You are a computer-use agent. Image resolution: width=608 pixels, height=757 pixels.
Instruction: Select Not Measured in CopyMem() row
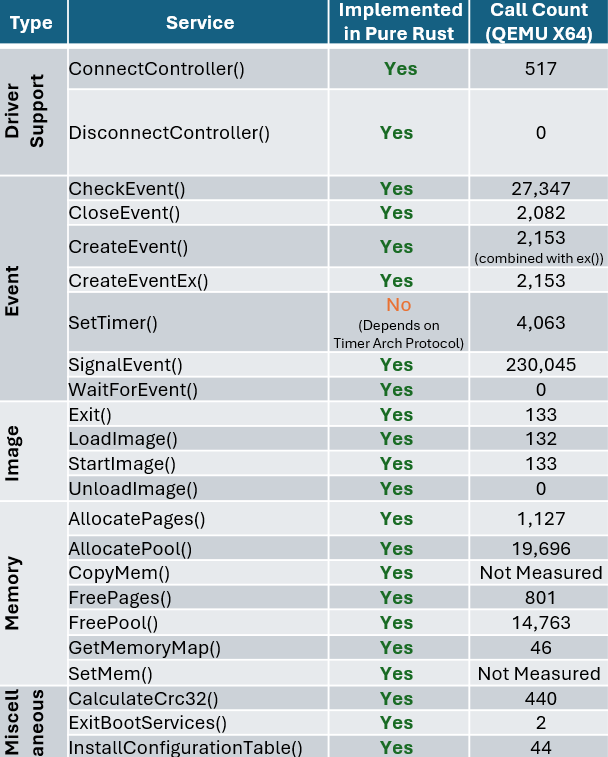point(540,573)
